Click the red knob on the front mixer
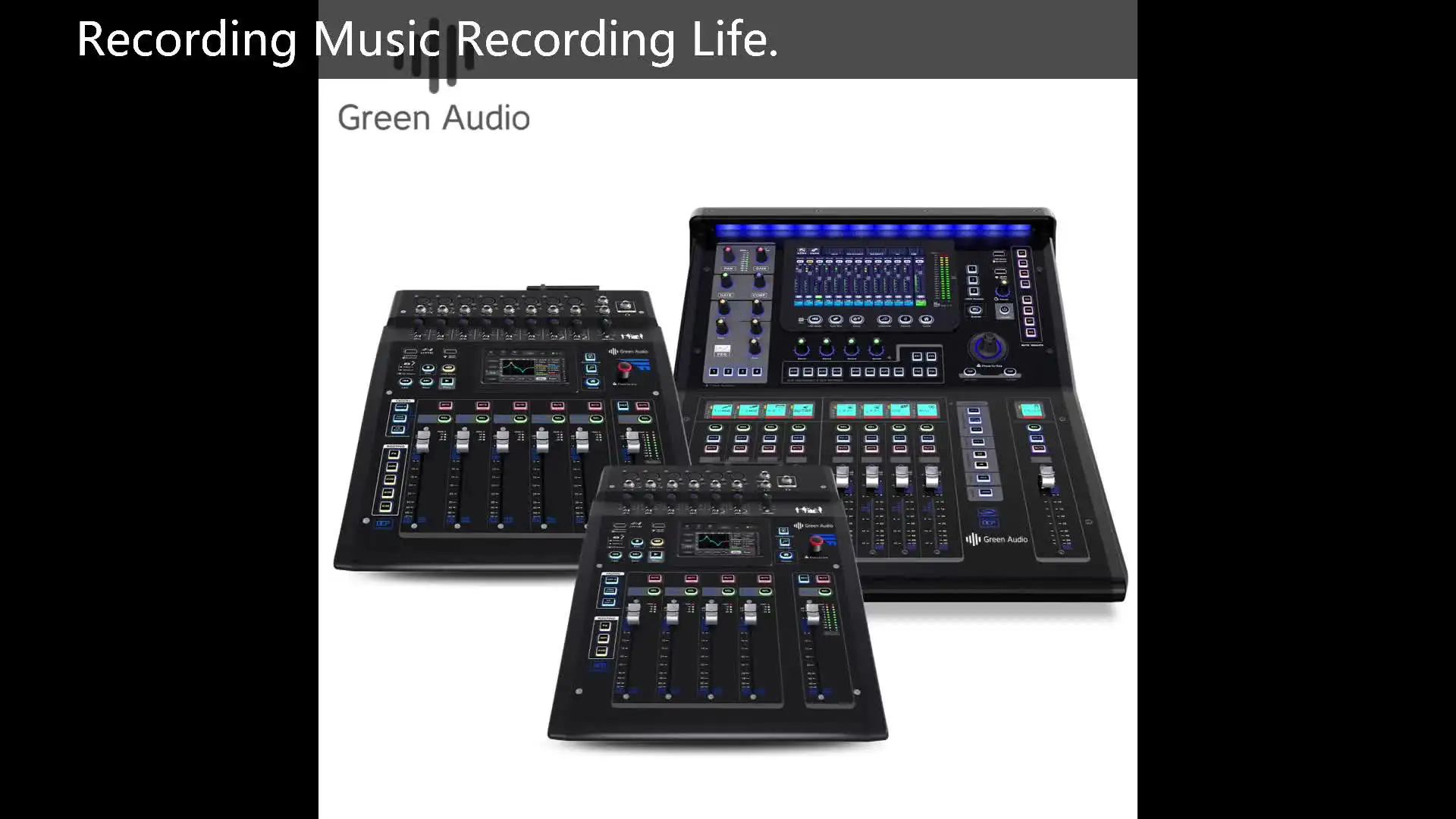1456x819 pixels. point(817,542)
